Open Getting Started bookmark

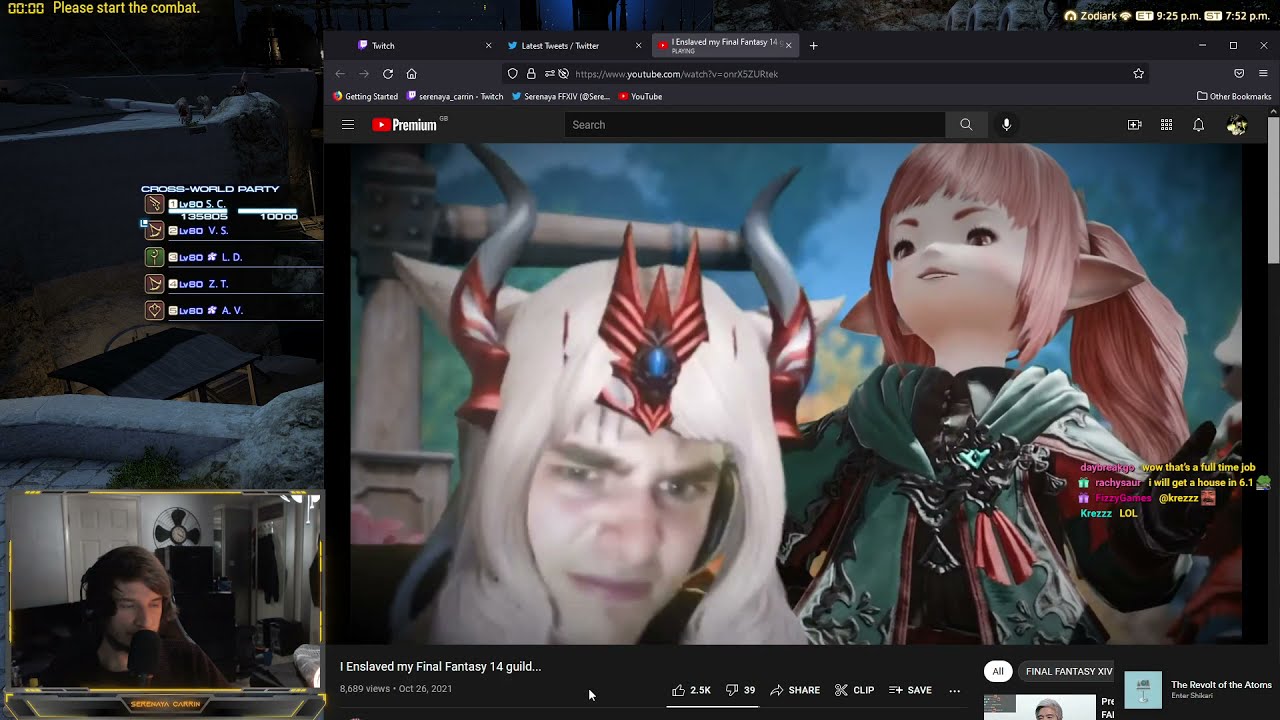click(x=365, y=97)
